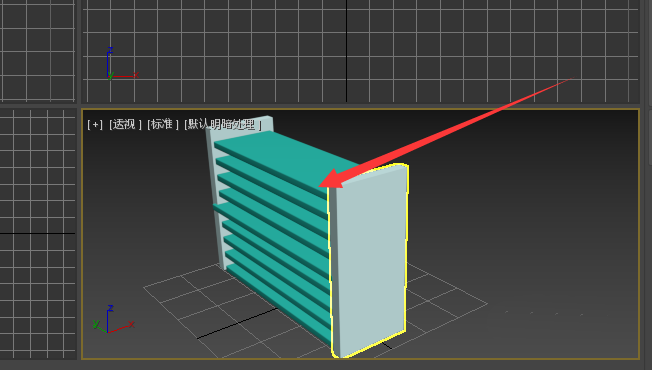Open the [默认明暗处理] shading menu
652x370 pixels.
(223, 124)
